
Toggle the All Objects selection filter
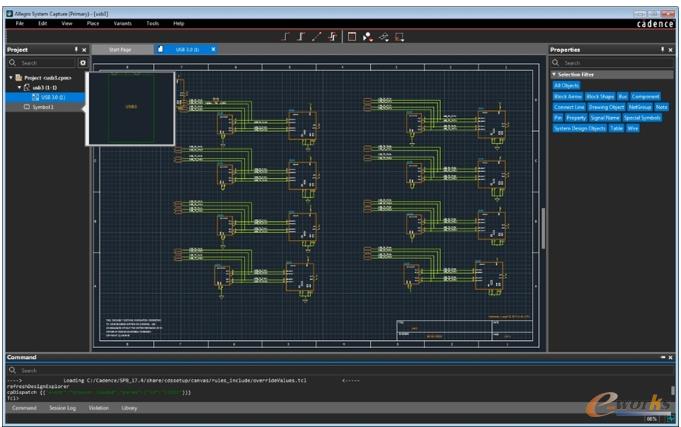click(566, 86)
